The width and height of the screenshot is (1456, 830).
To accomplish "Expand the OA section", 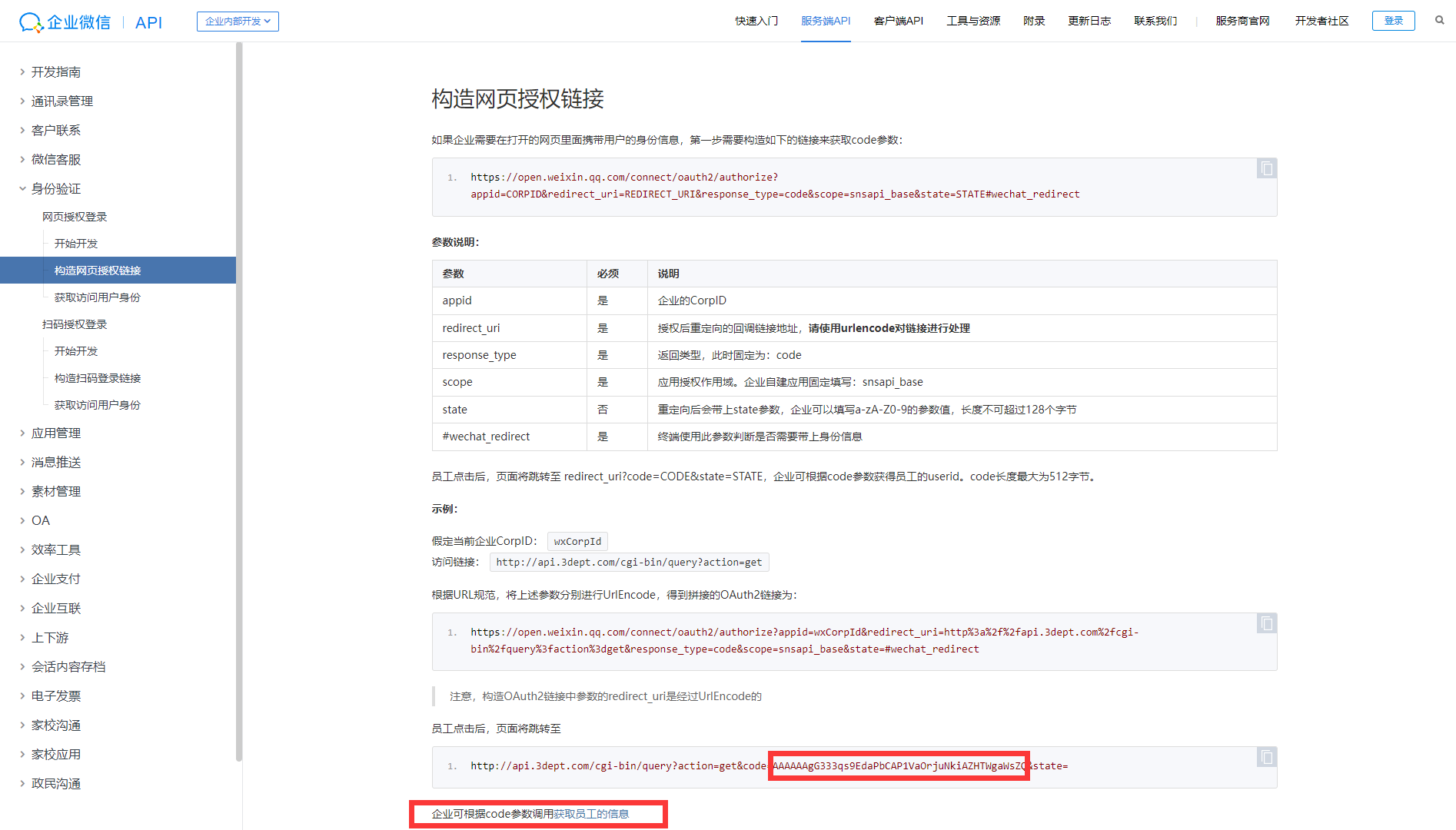I will (x=40, y=520).
